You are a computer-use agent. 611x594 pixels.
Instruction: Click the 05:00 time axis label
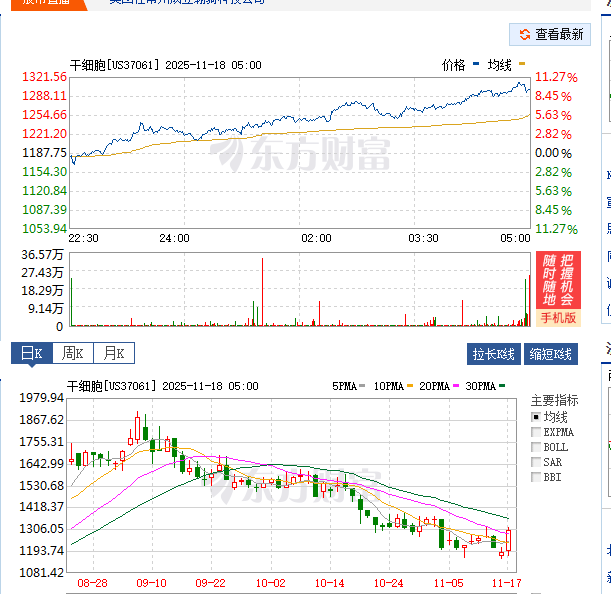[x=515, y=238]
